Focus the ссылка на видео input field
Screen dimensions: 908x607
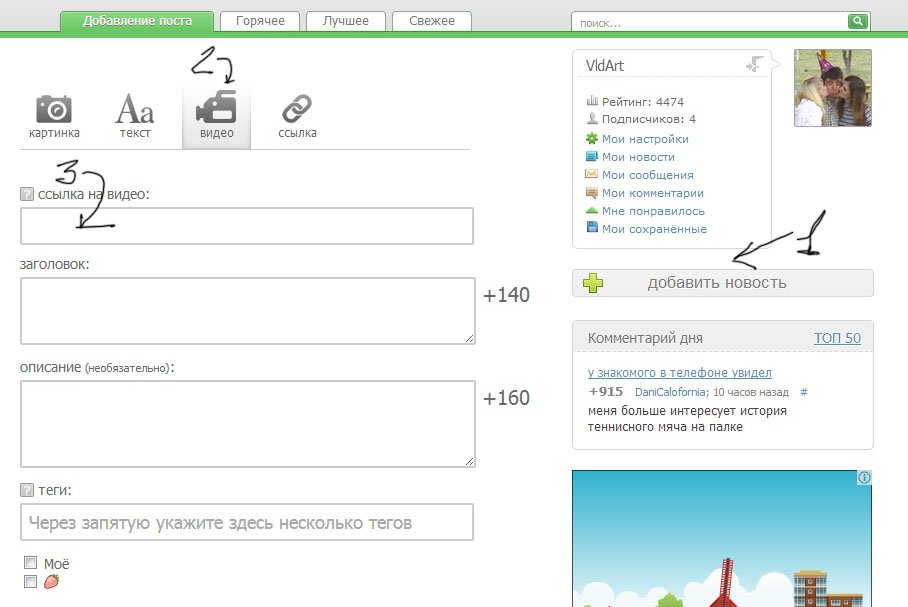click(x=247, y=226)
